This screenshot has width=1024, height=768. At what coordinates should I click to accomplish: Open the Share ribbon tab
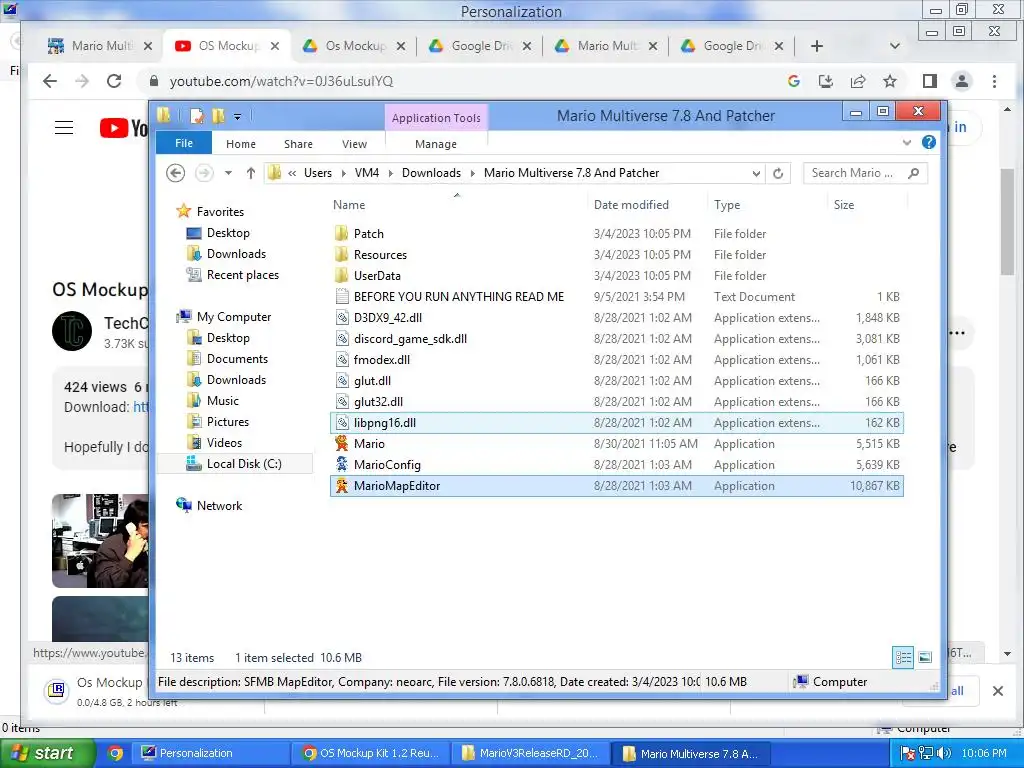[x=298, y=144]
